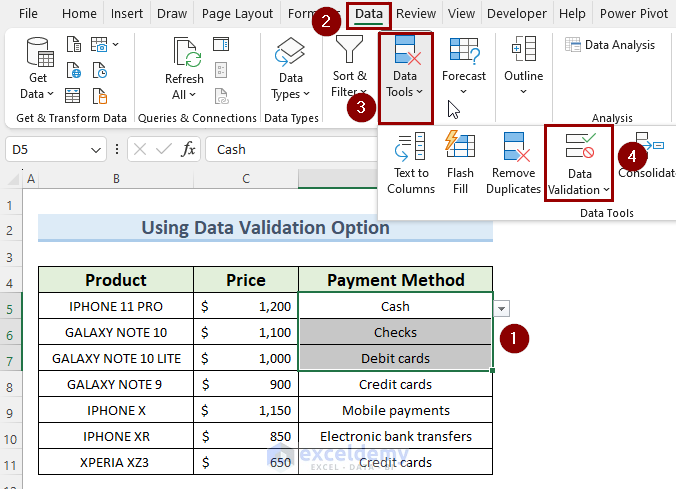Switch to the Page Layout tab
The width and height of the screenshot is (676, 489).
[237, 14]
